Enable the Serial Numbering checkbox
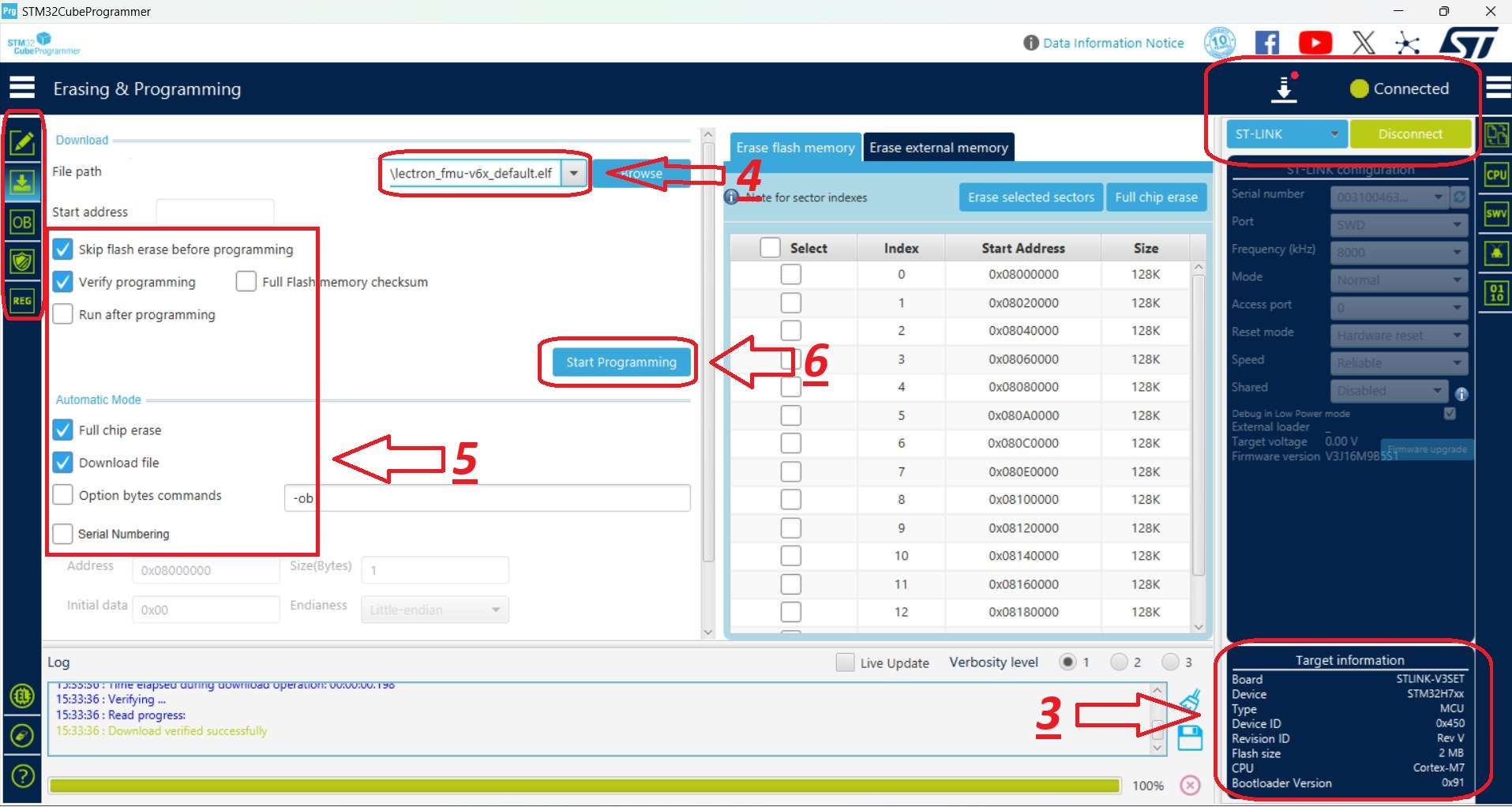Screen dimensions: 1512x807 [x=62, y=534]
